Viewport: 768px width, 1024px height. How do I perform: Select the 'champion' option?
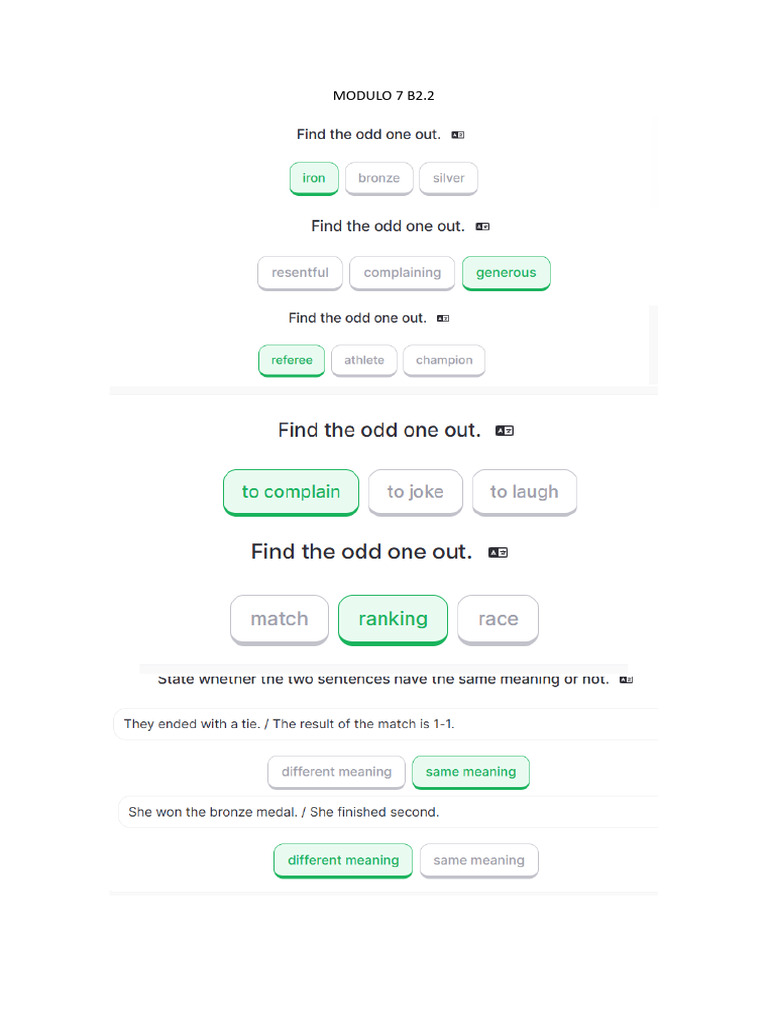(444, 360)
